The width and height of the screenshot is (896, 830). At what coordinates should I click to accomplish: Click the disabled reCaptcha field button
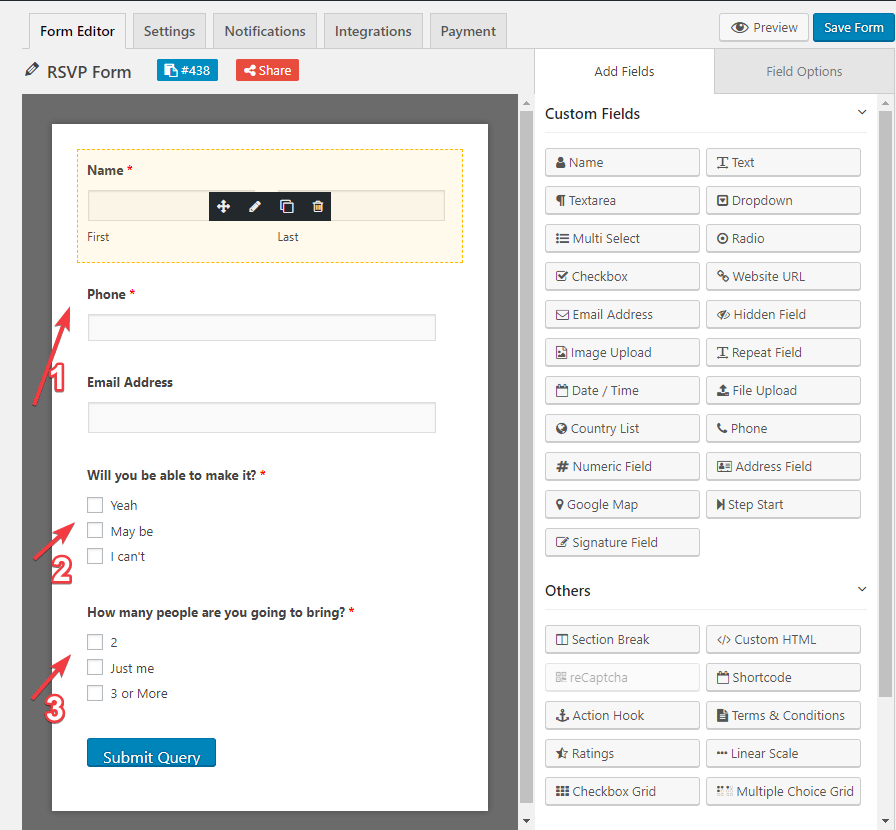pos(622,677)
